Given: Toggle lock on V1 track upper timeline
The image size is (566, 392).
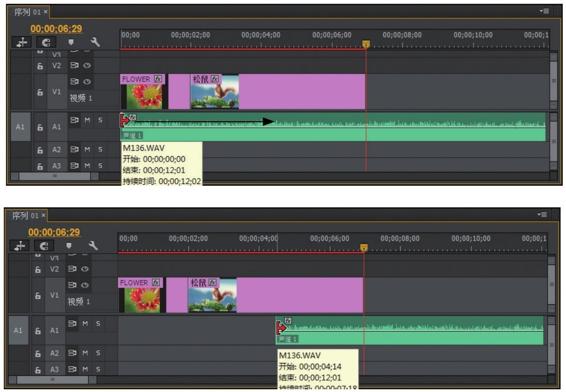Looking at the screenshot, I should pos(40,92).
